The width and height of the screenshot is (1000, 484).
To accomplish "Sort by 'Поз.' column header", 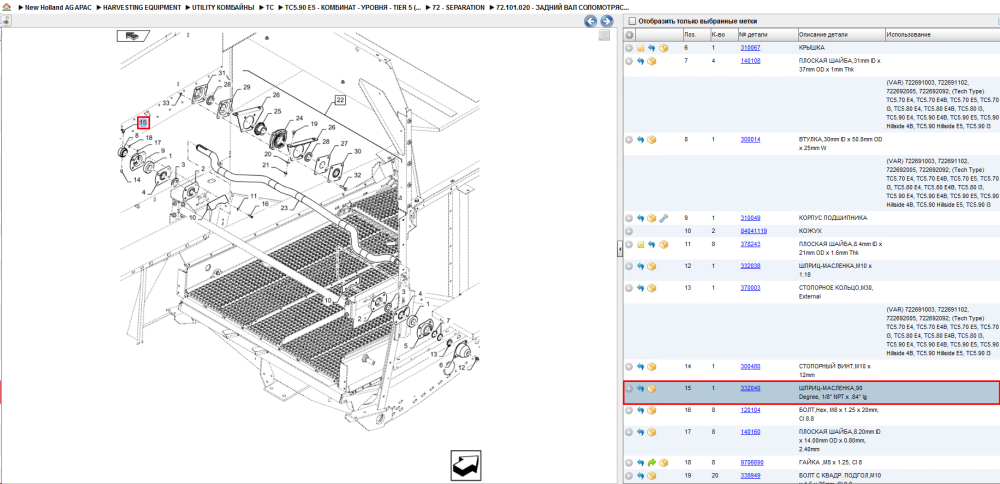I will tap(695, 34).
